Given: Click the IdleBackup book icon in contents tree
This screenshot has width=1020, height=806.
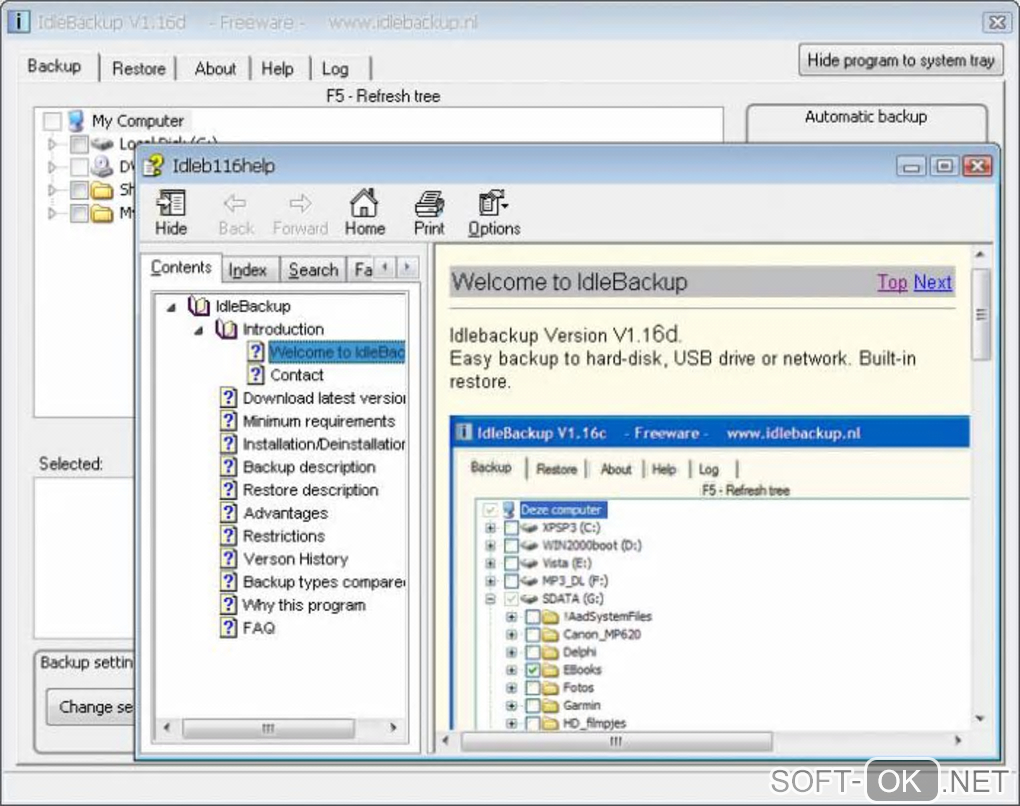Looking at the screenshot, I should pos(198,306).
